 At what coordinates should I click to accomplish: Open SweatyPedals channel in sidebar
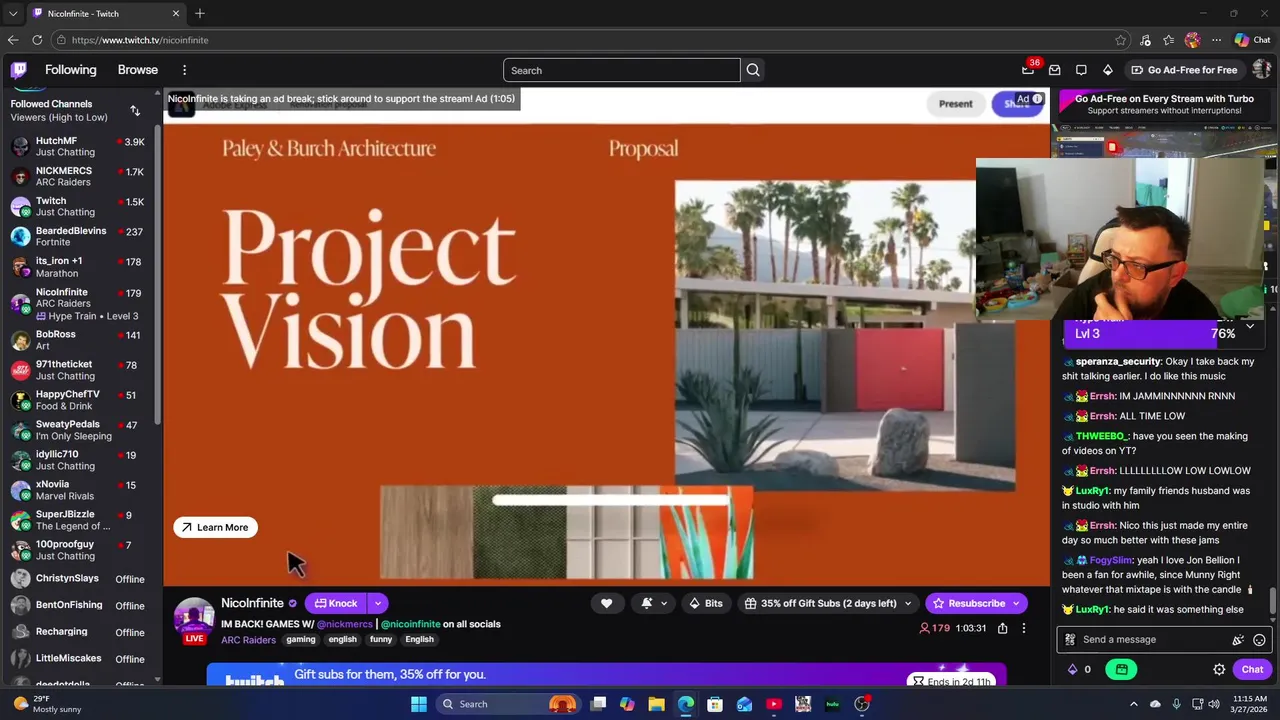tap(79, 430)
